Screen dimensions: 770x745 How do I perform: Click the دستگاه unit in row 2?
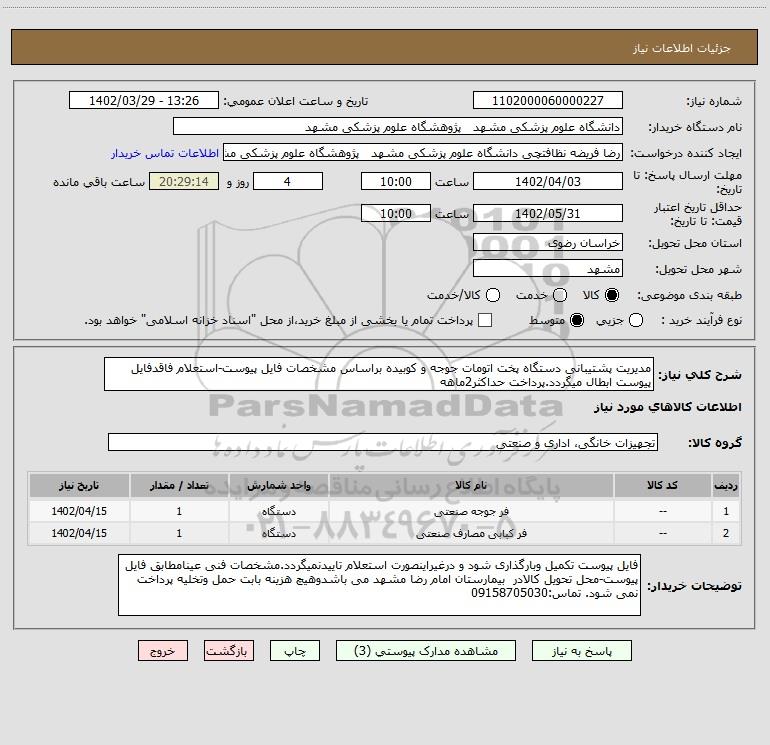click(278, 533)
